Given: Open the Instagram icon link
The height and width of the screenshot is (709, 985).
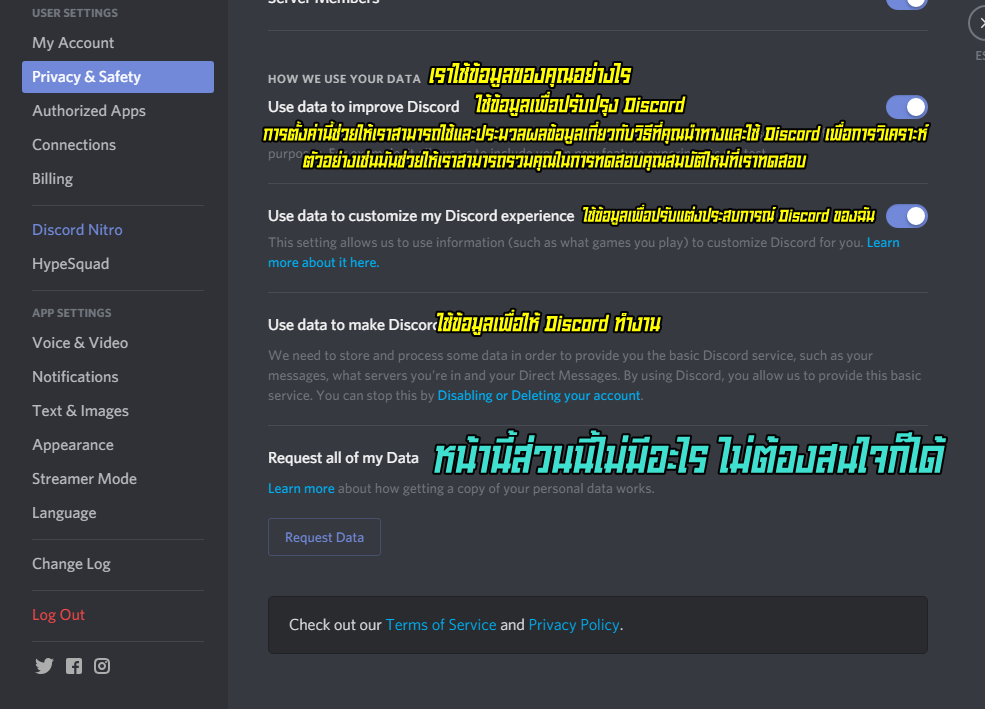Looking at the screenshot, I should [102, 666].
